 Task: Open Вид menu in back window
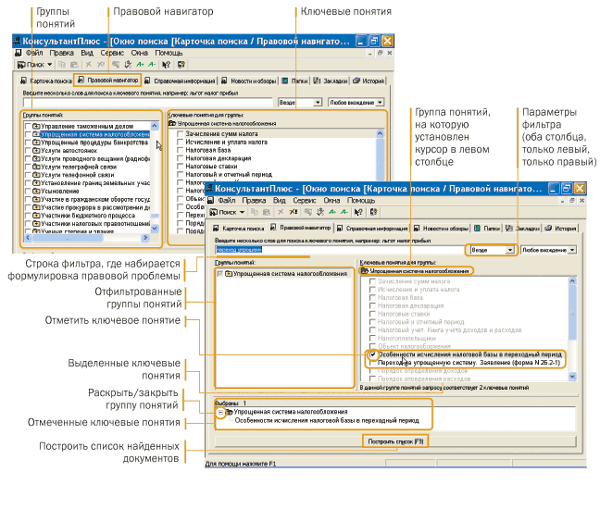point(87,53)
